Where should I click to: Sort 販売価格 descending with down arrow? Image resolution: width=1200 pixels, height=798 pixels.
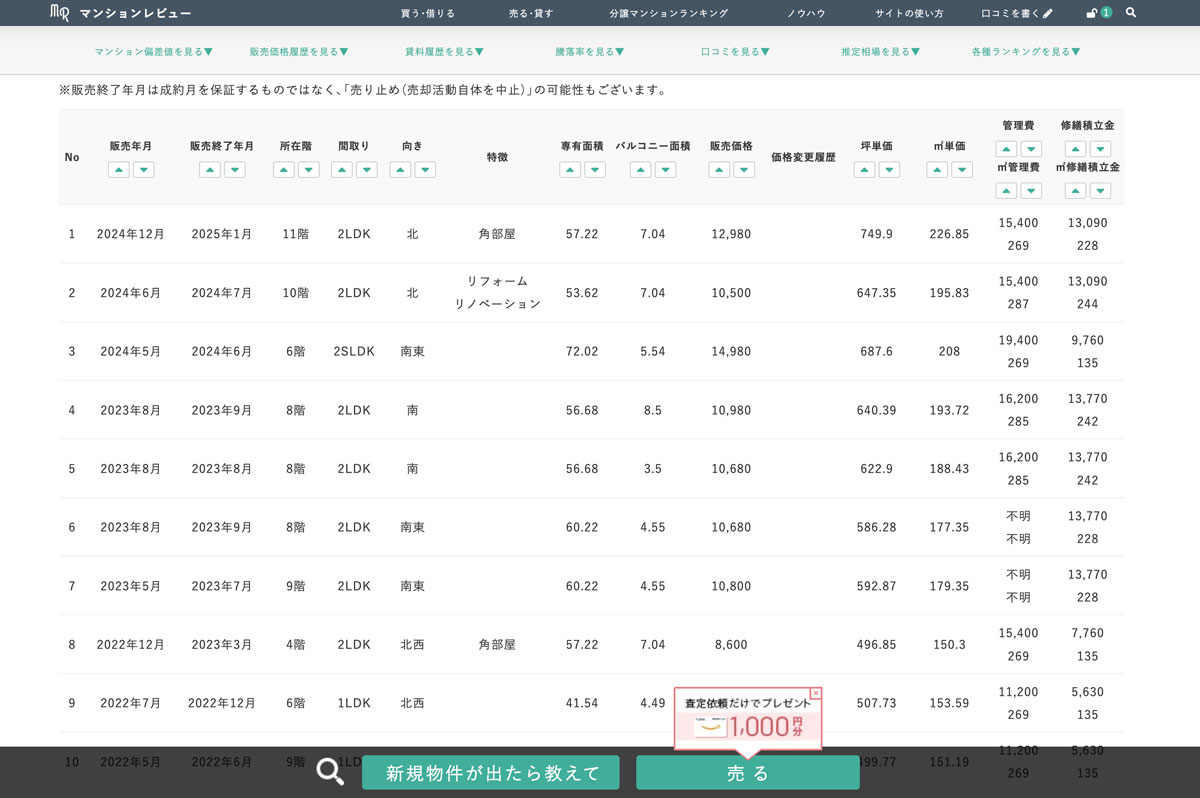click(744, 170)
